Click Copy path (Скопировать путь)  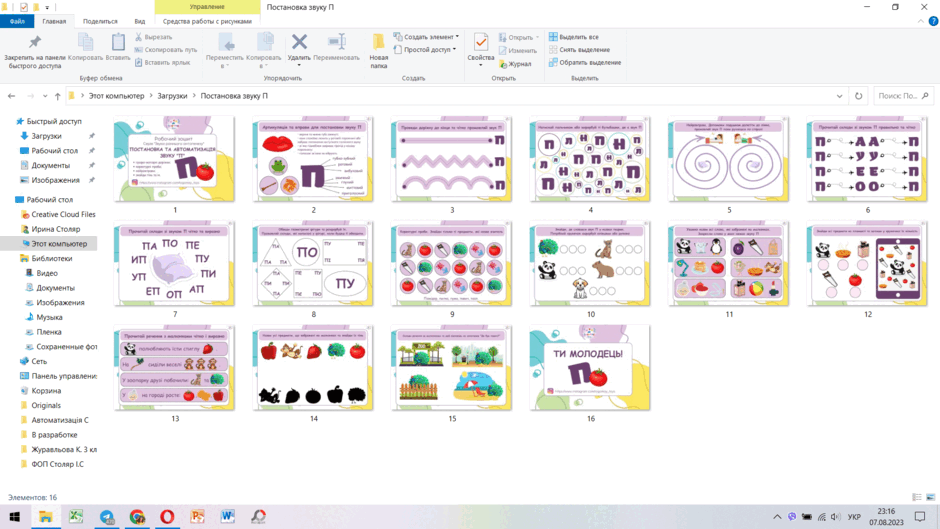pos(165,50)
